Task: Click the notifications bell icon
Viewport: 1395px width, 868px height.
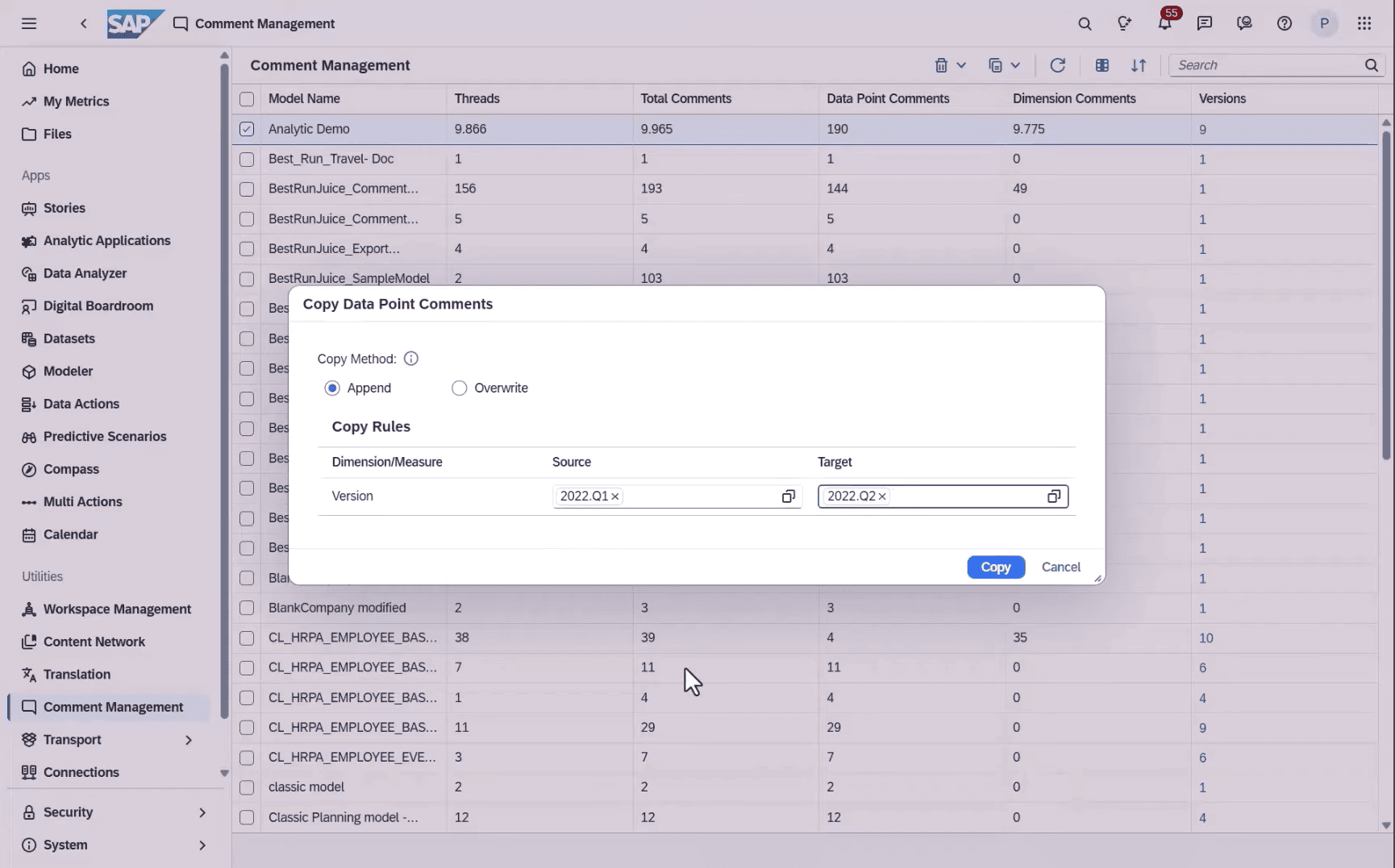Action: [x=1164, y=24]
